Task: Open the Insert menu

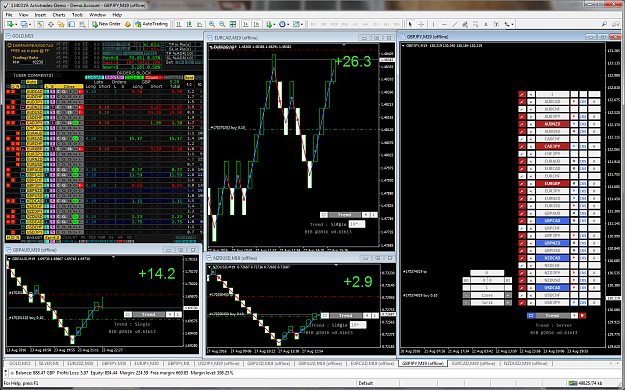Action: coord(40,15)
